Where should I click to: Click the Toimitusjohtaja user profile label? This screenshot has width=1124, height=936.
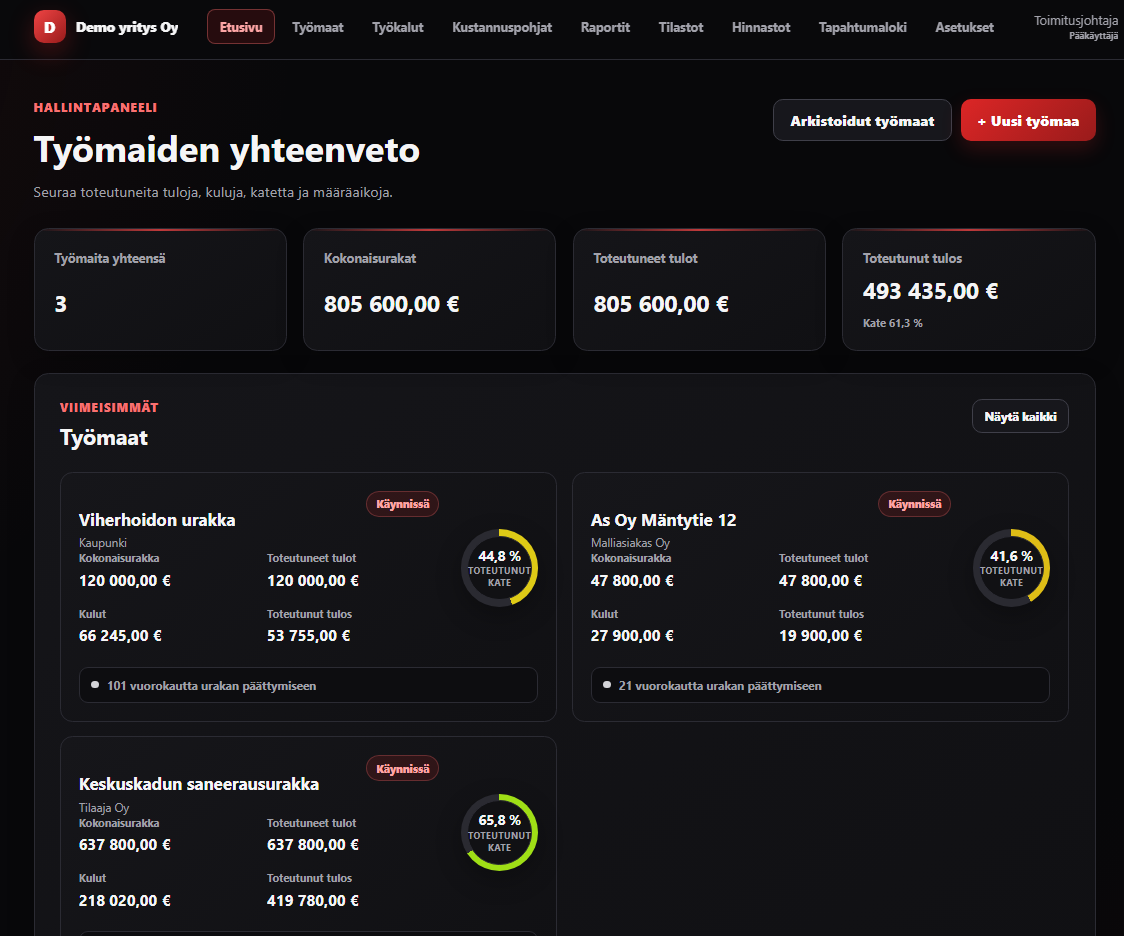pyautogui.click(x=1075, y=21)
